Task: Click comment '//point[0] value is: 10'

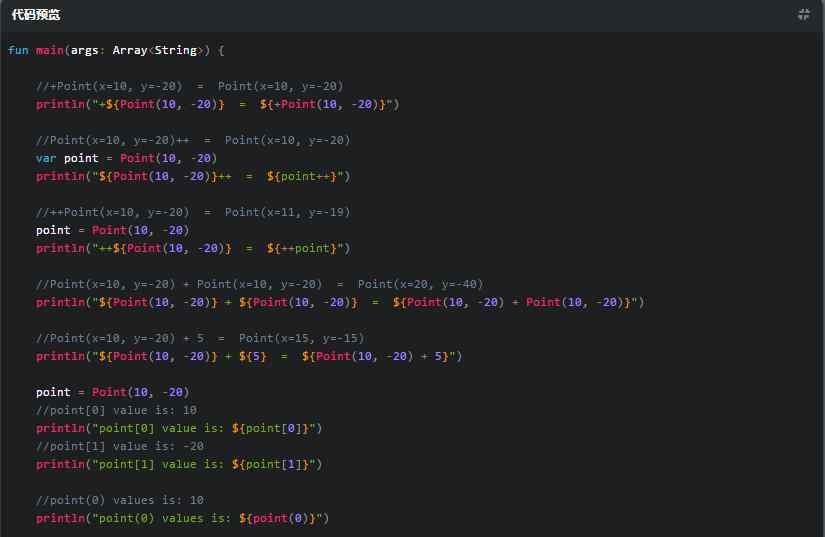Action: (x=116, y=410)
